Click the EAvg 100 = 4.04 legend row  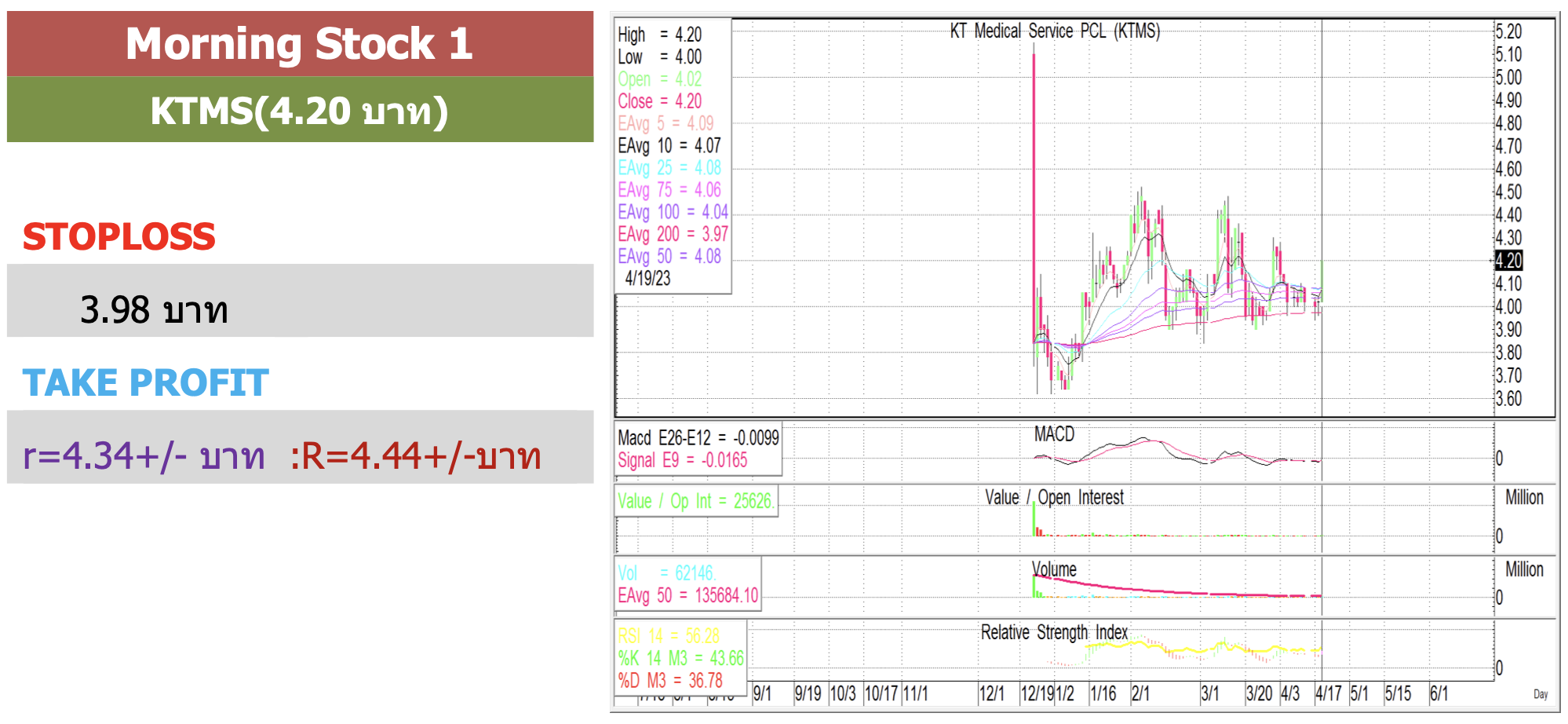(x=673, y=211)
